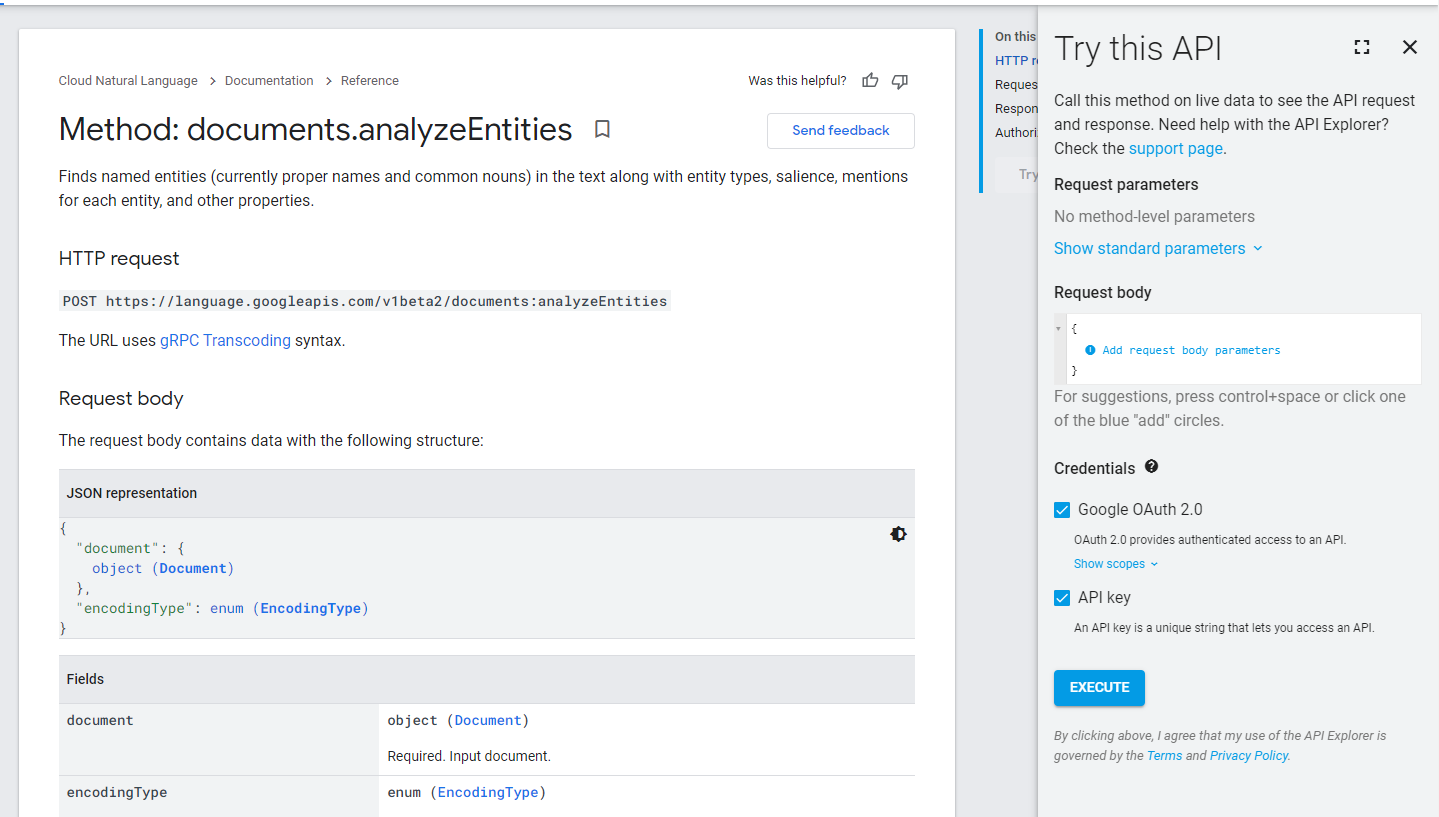The width and height of the screenshot is (1439, 817).
Task: Toggle dark theme on the JSON code sample
Action: coord(897,534)
